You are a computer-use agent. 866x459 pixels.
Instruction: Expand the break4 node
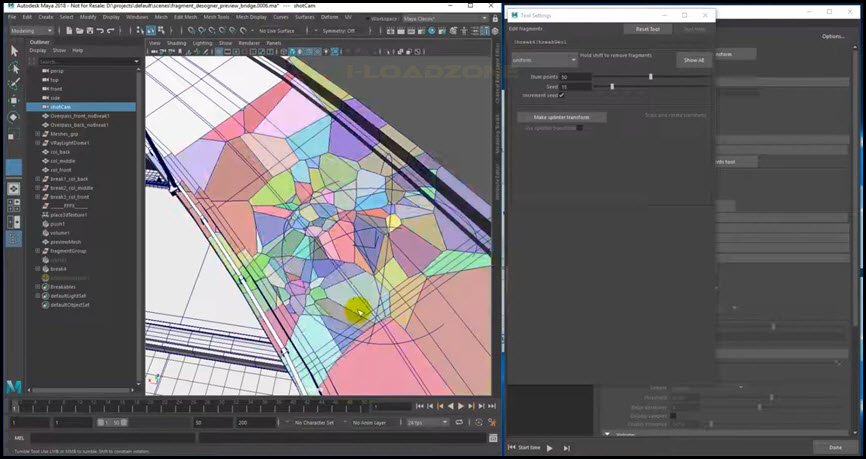point(38,269)
